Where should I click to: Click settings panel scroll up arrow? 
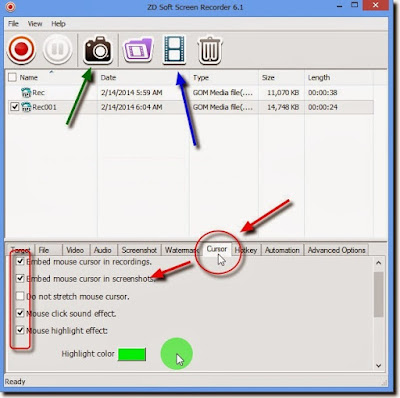[x=379, y=263]
